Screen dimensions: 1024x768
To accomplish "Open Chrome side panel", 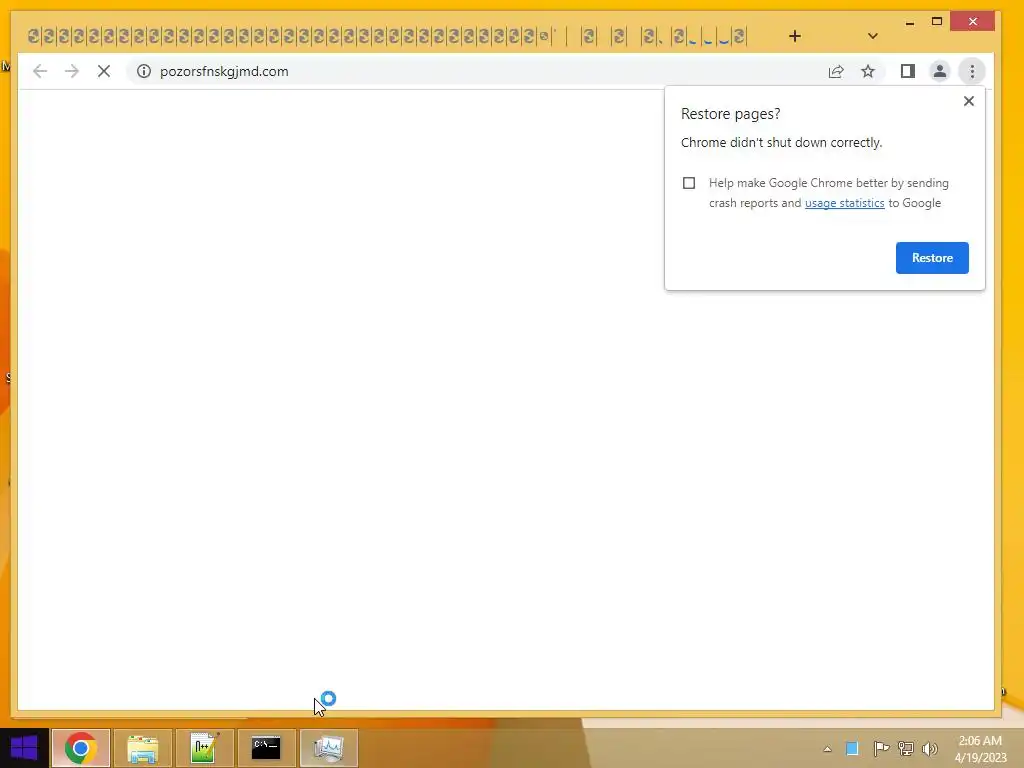I will pyautogui.click(x=908, y=71).
